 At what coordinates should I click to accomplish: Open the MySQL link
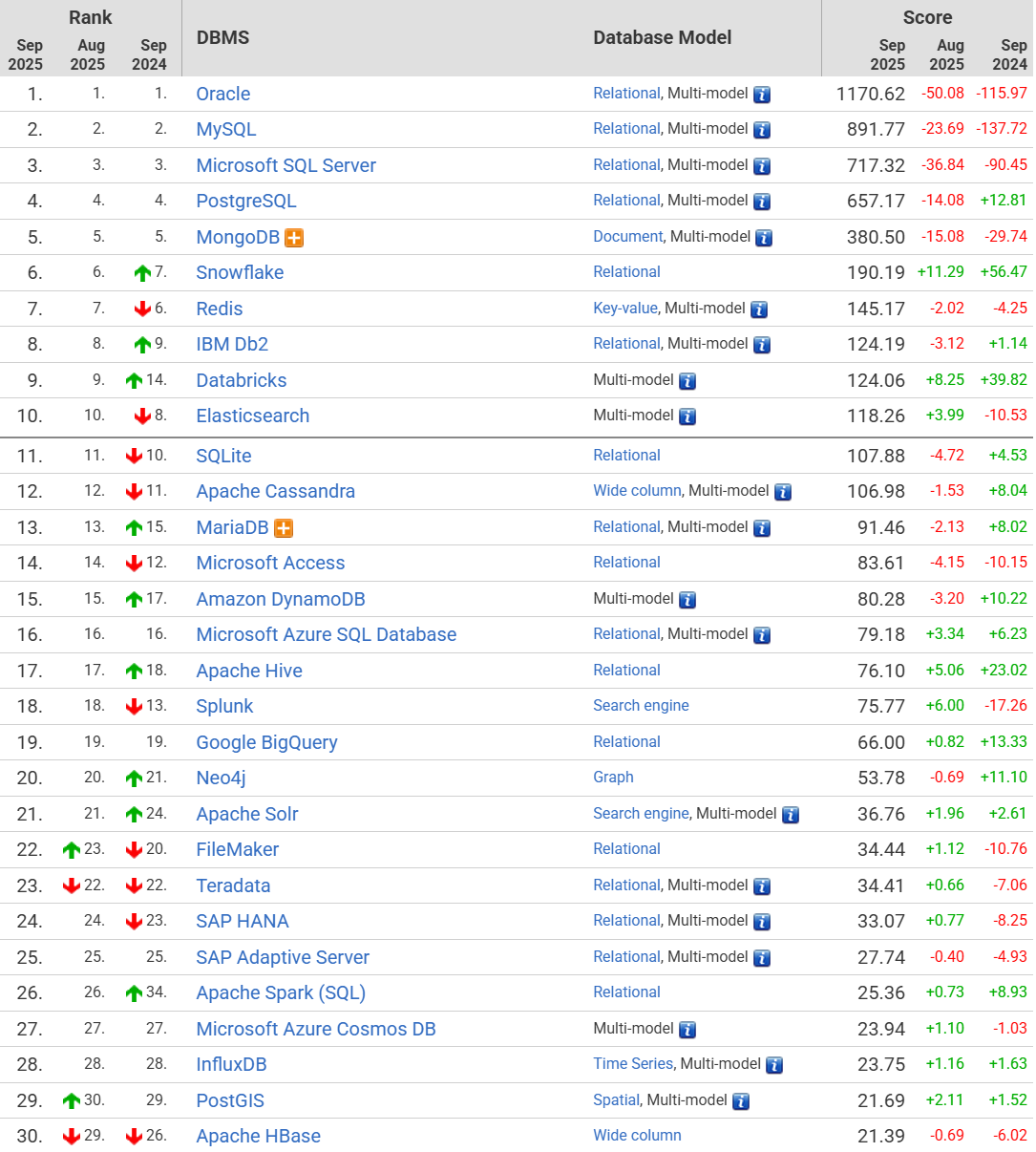point(226,129)
